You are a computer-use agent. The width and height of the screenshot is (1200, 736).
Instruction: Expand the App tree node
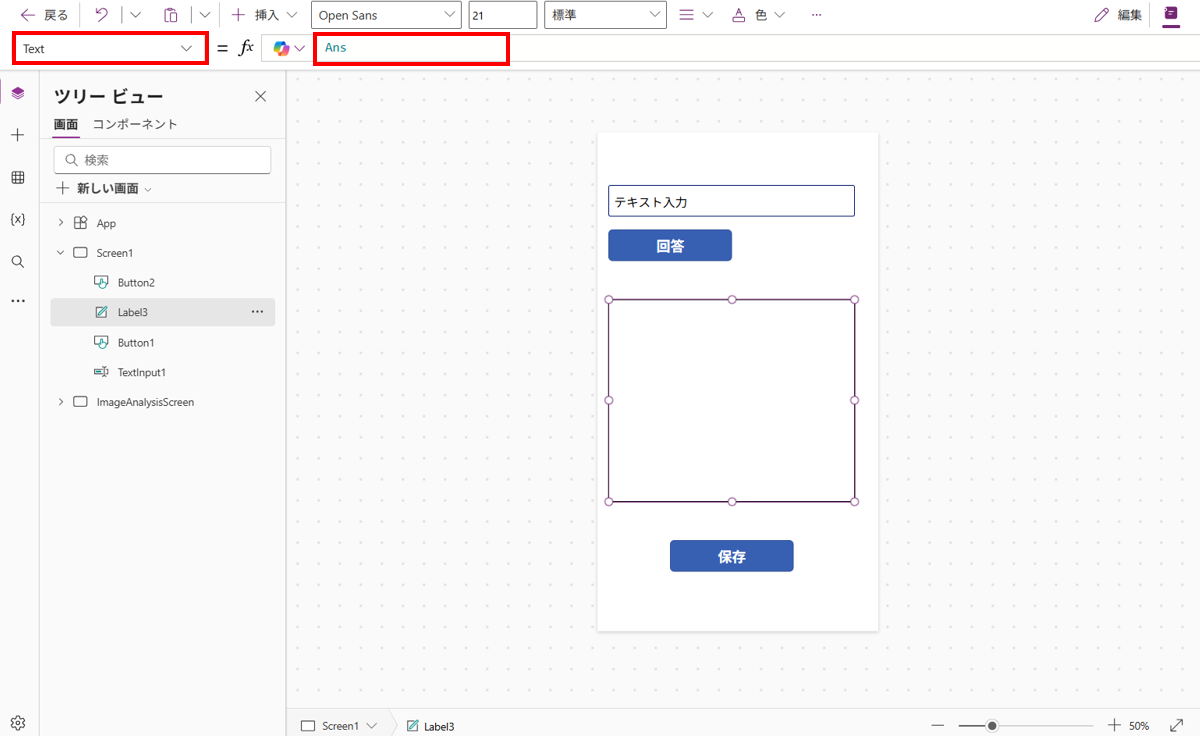coord(61,223)
